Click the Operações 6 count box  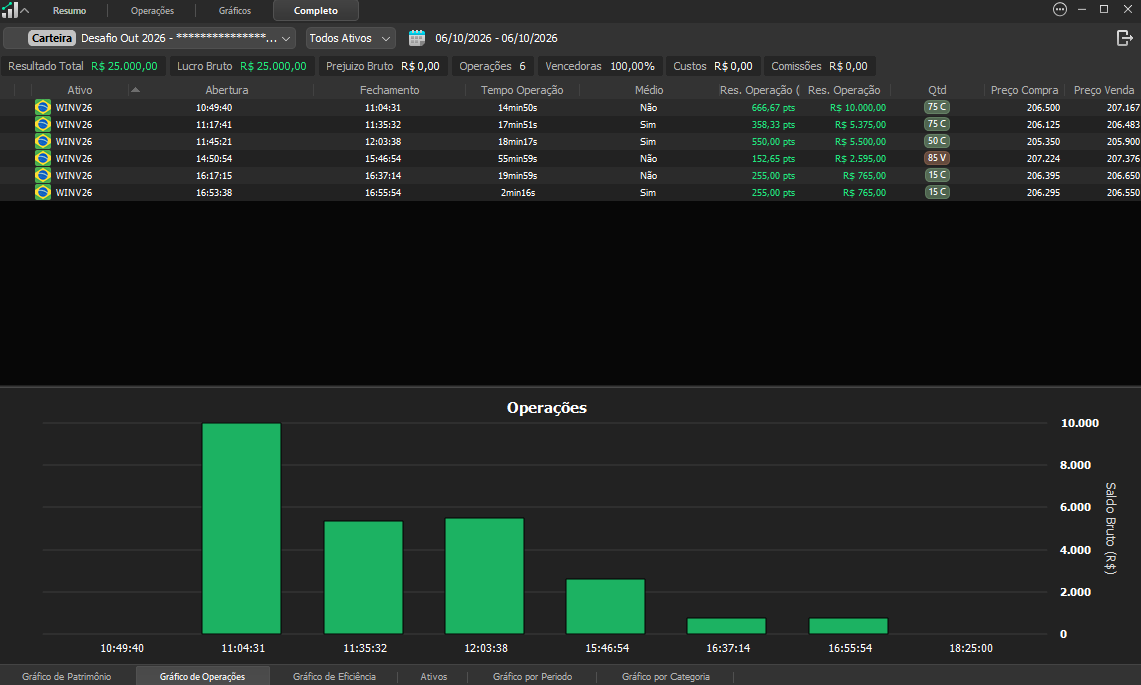pos(493,66)
